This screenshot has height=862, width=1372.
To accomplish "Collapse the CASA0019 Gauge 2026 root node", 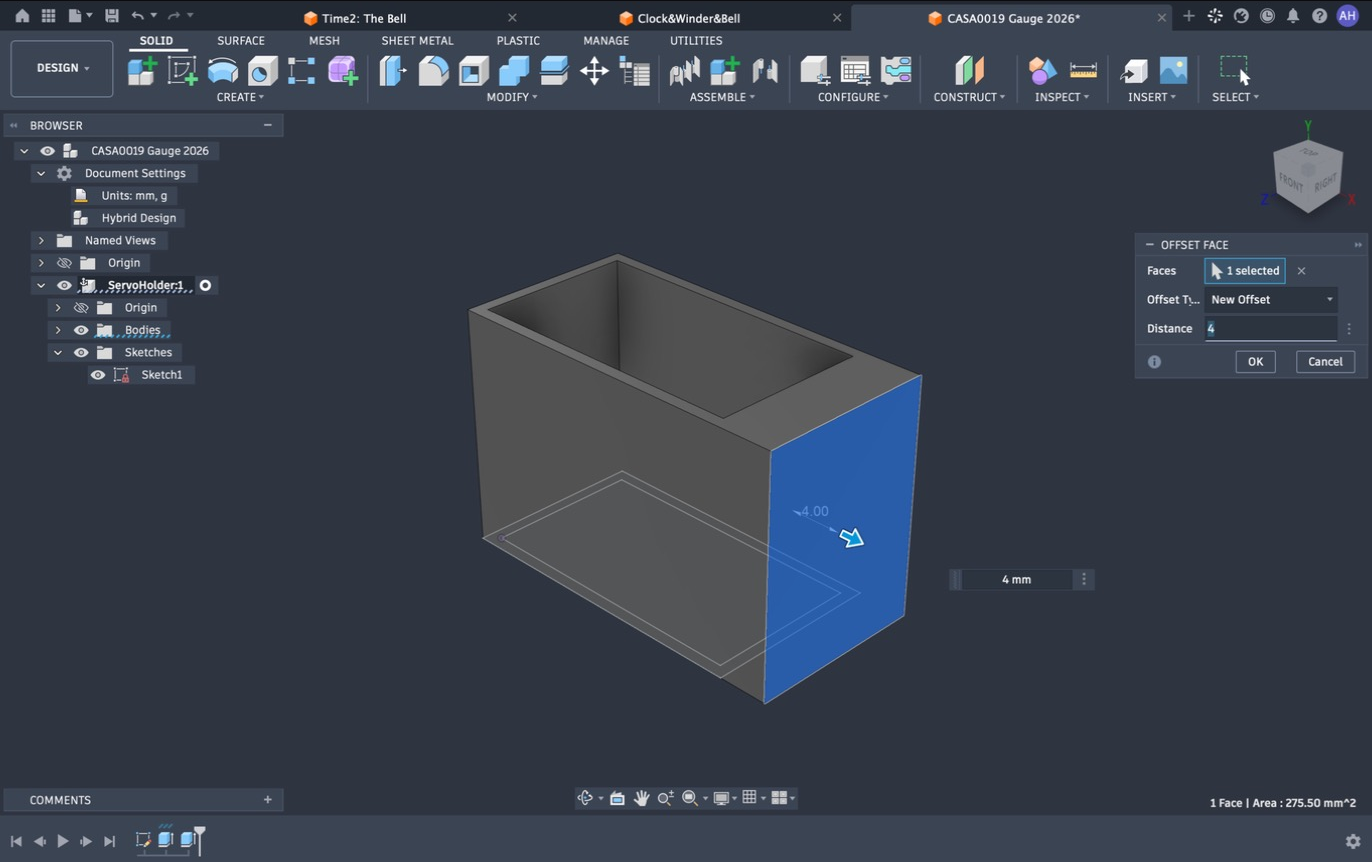I will [24, 151].
